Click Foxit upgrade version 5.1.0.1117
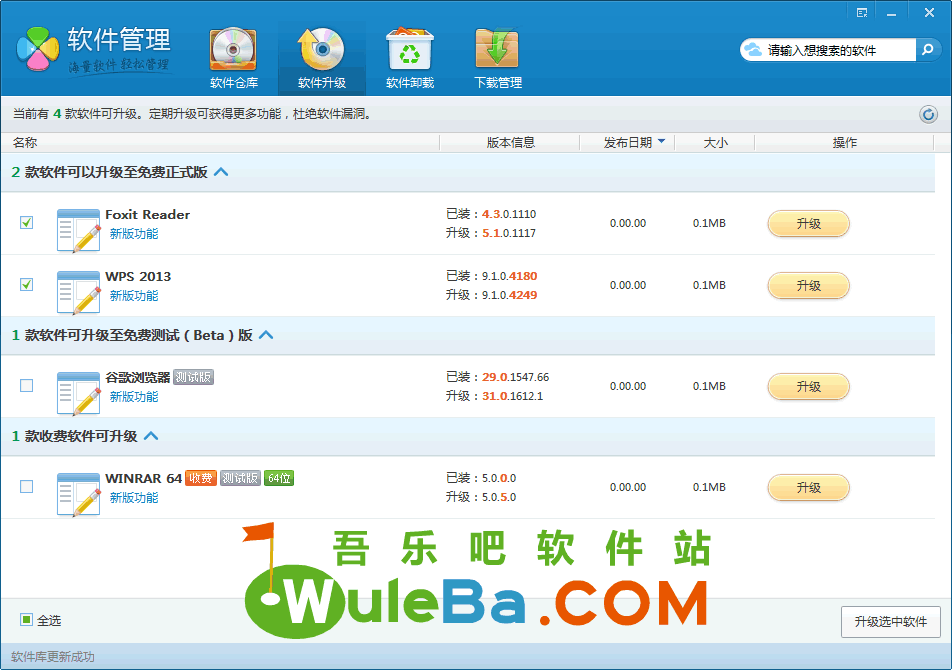 tap(509, 233)
